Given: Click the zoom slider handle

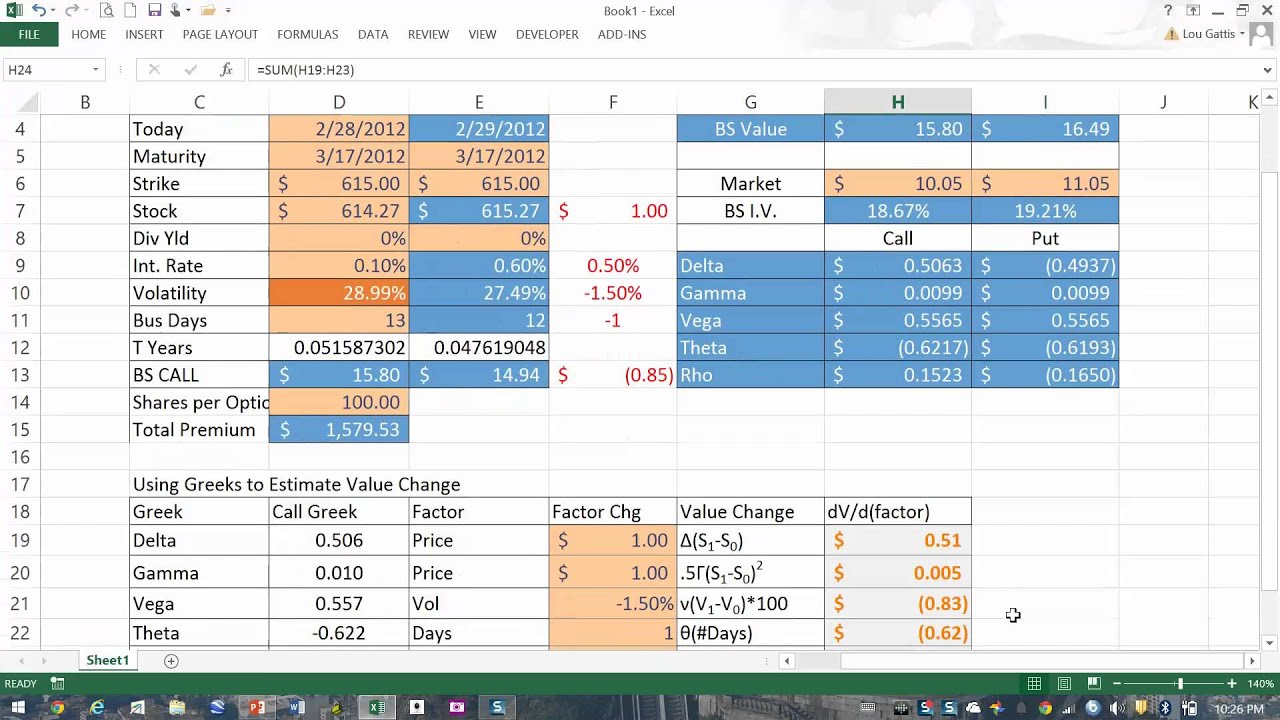Looking at the screenshot, I should [1180, 684].
